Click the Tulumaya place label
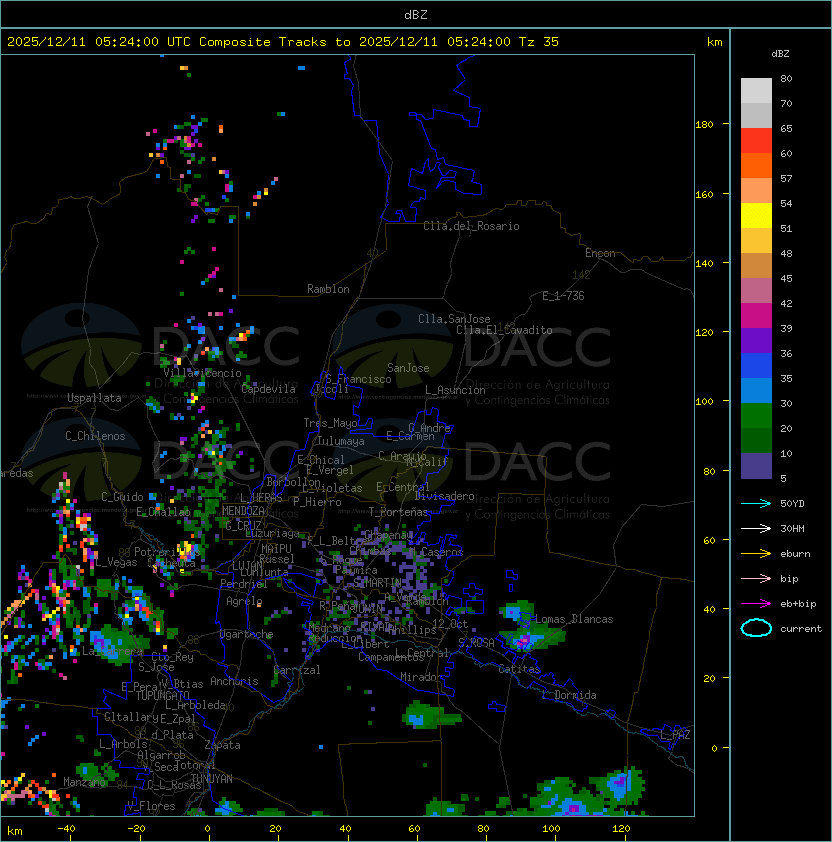This screenshot has height=842, width=832. click(341, 441)
